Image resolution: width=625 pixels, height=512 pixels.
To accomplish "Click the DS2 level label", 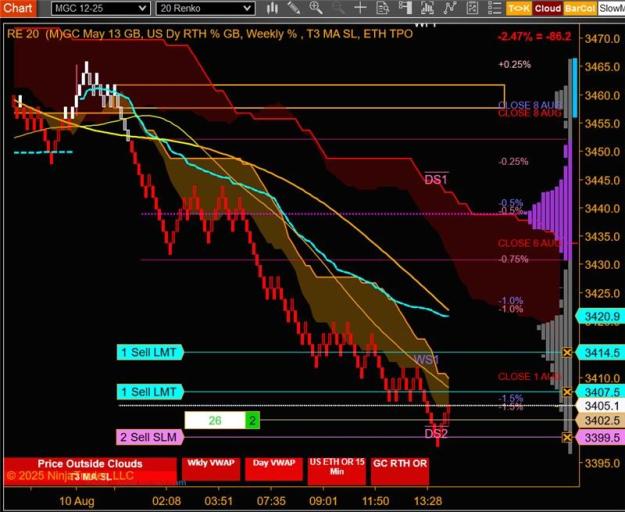I will 436,433.
